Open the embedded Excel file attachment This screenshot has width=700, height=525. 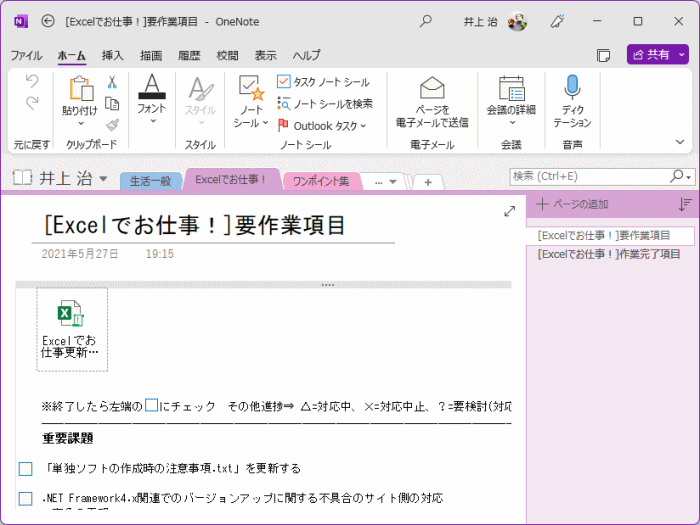(x=72, y=329)
